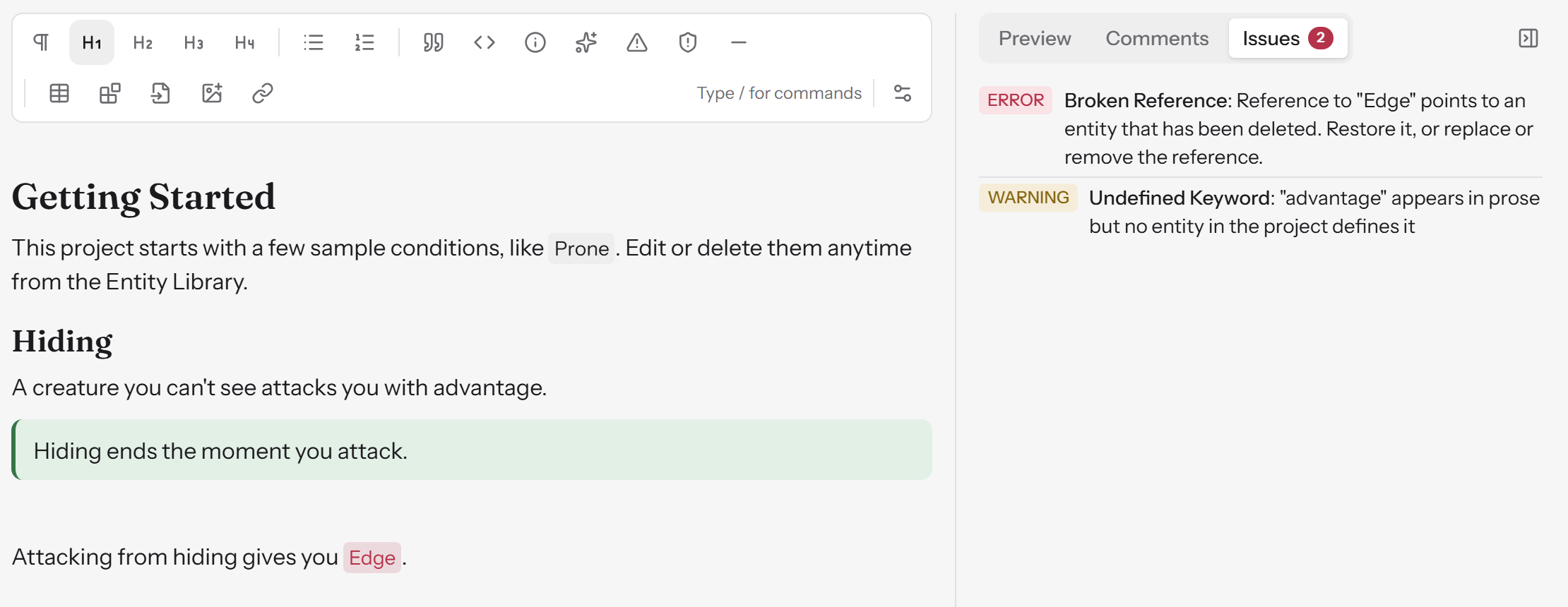
Task: Click the broken Edge reference chip
Action: [372, 558]
